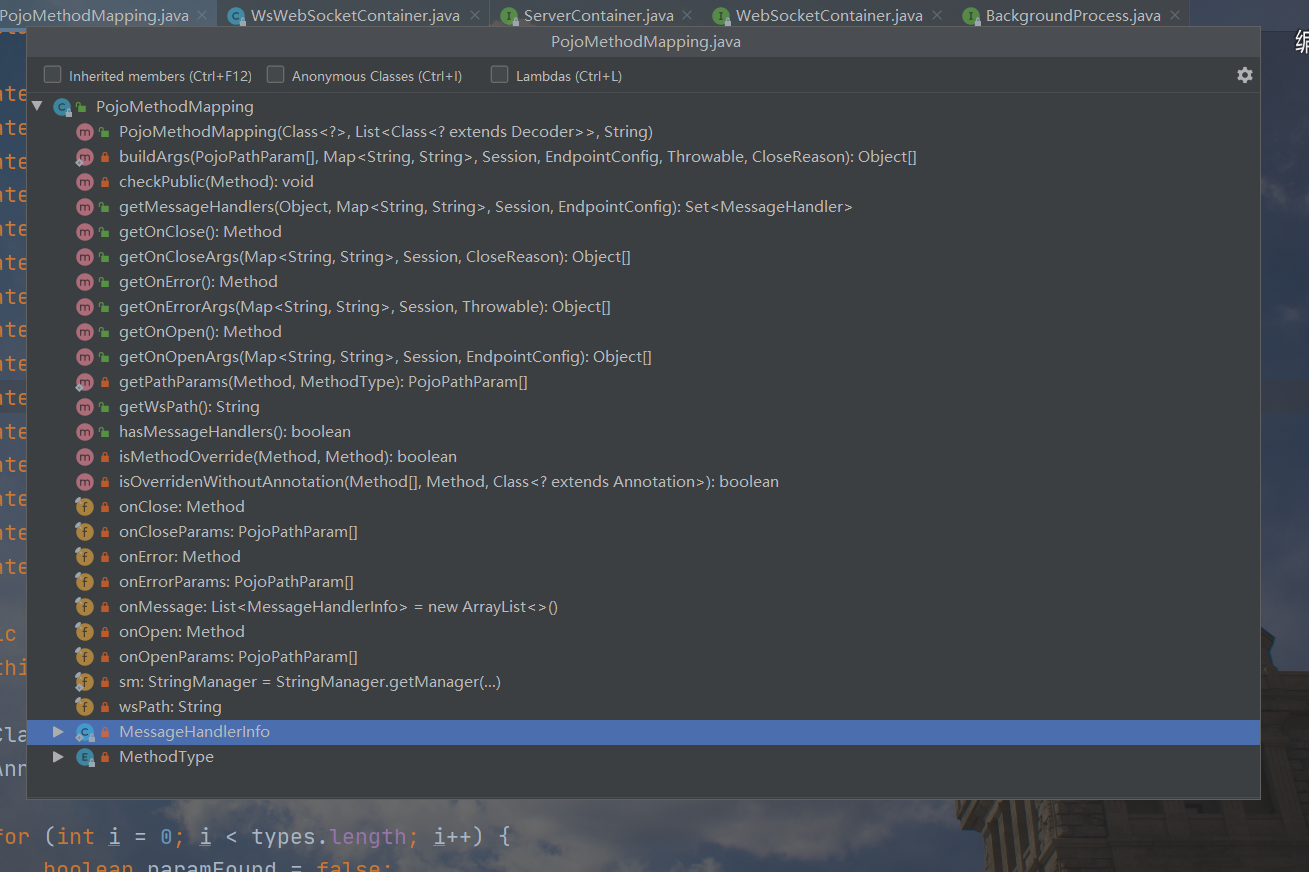Click method icon beside getPathParams
Viewport: 1309px width, 872px height.
(x=85, y=382)
